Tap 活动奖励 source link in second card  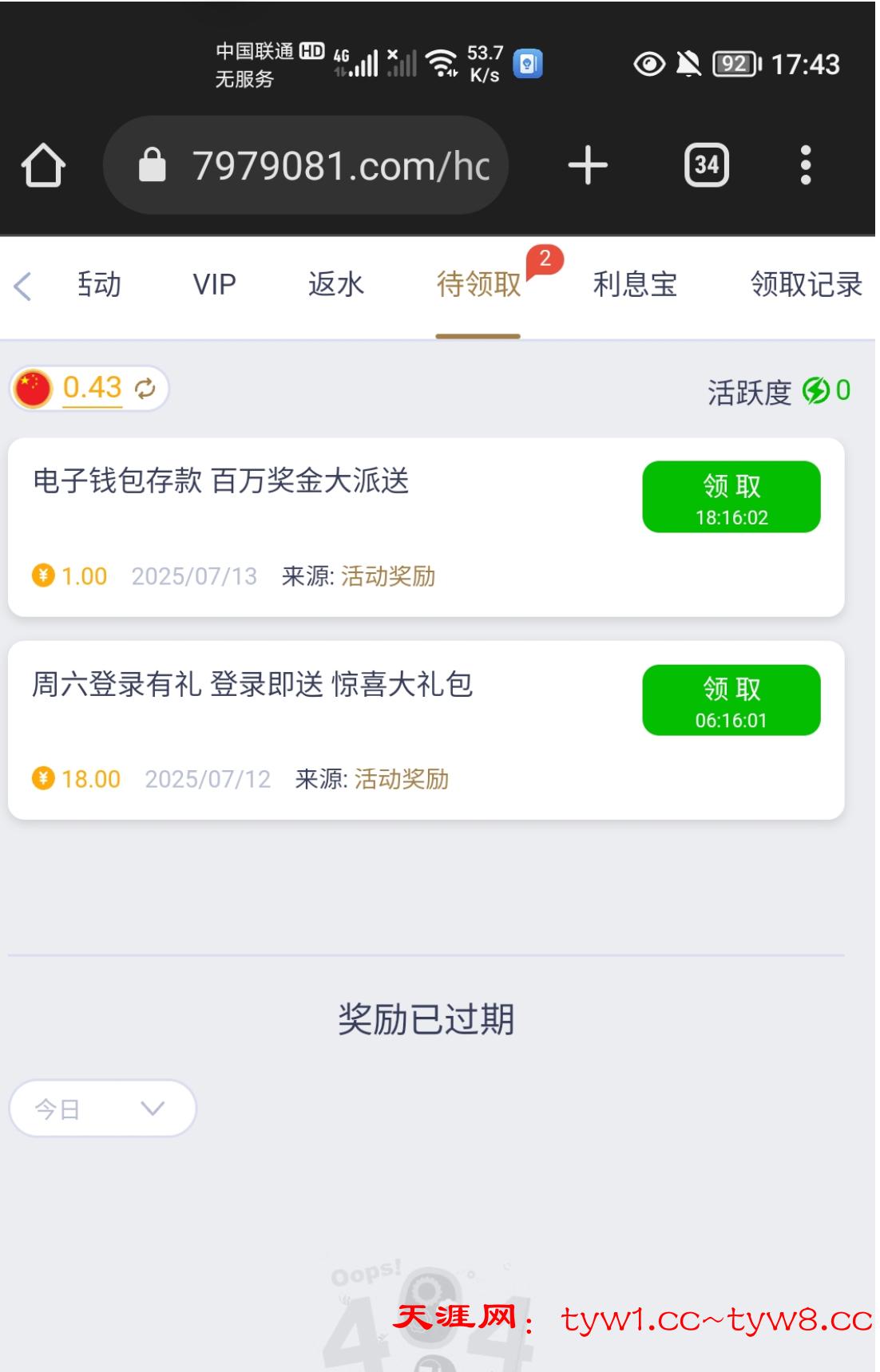tap(402, 779)
